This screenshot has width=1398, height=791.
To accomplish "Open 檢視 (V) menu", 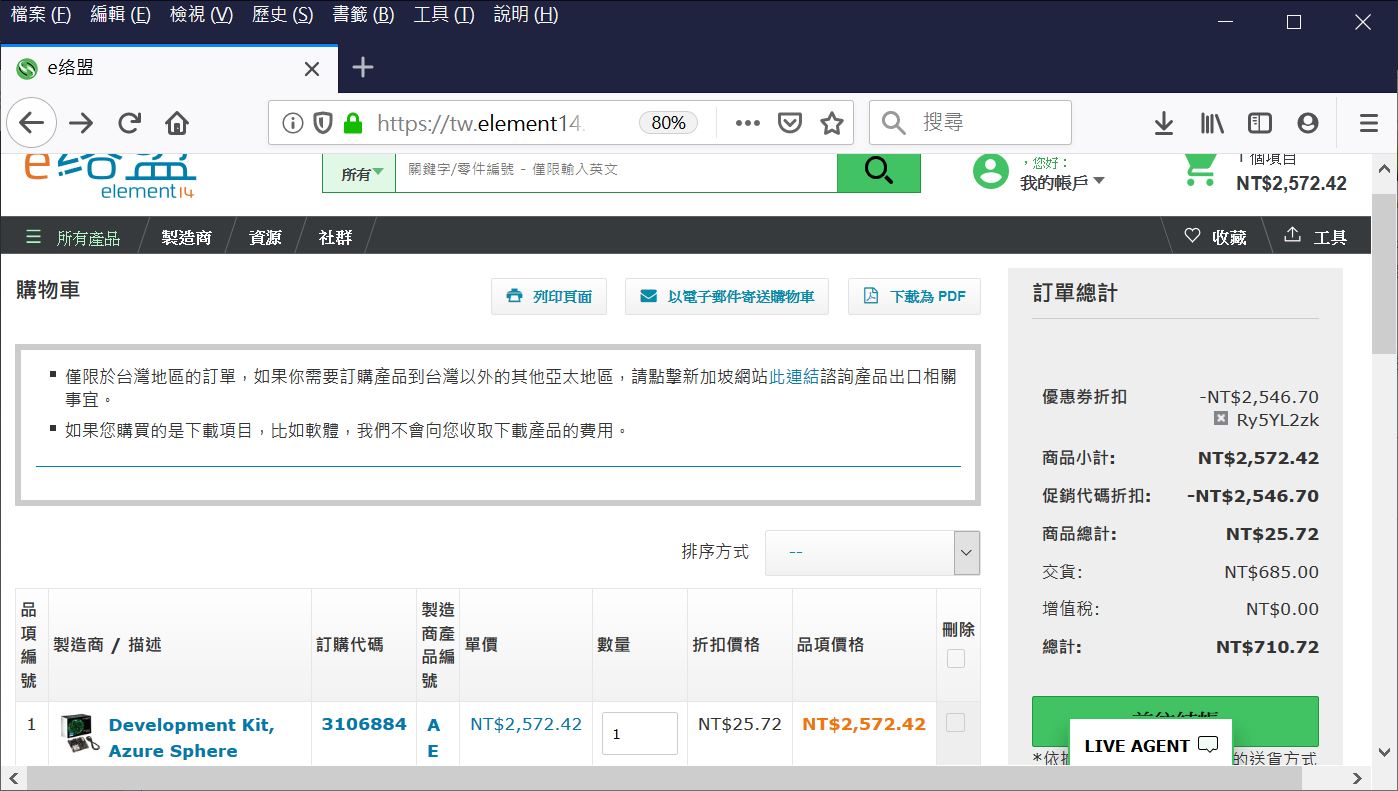I will 201,15.
